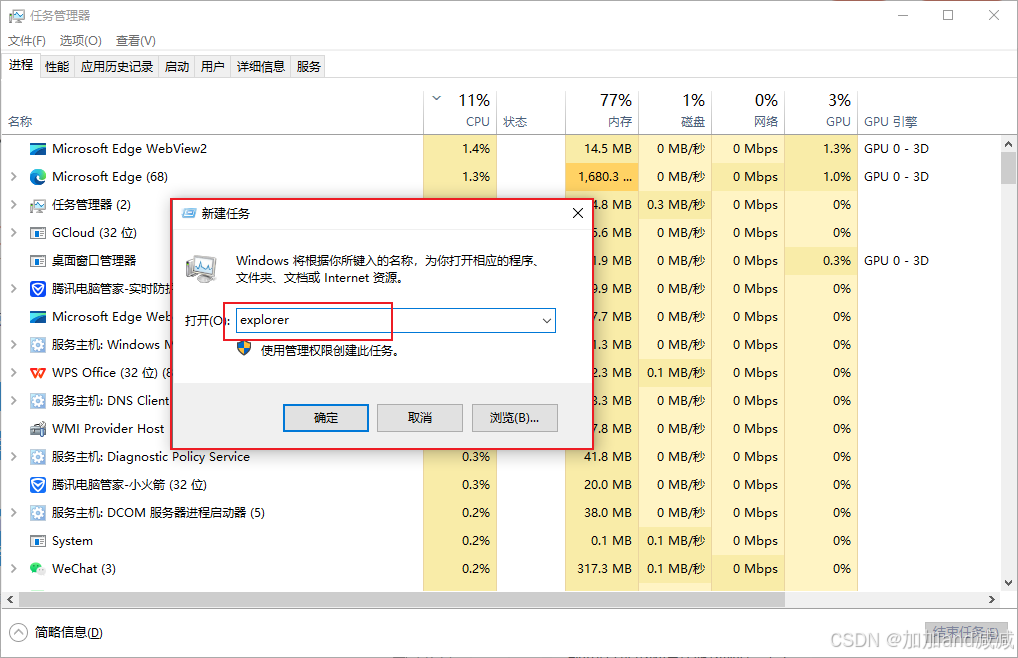Screen dimensions: 1018x658
Task: Cancel the new task with 取消
Action: [420, 418]
